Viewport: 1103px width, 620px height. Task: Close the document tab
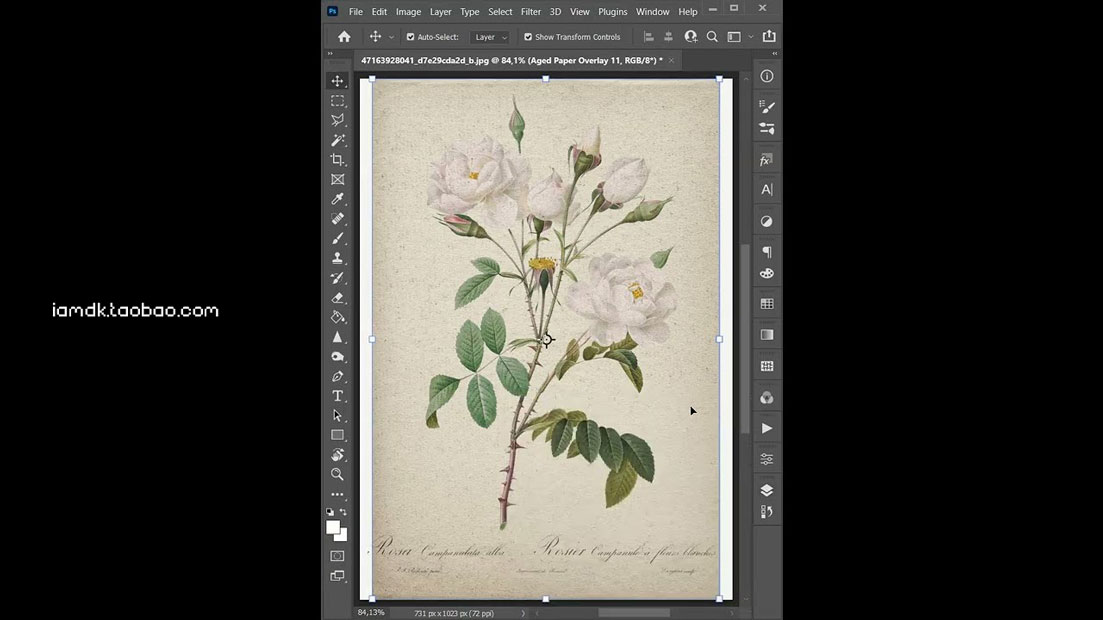pyautogui.click(x=672, y=61)
